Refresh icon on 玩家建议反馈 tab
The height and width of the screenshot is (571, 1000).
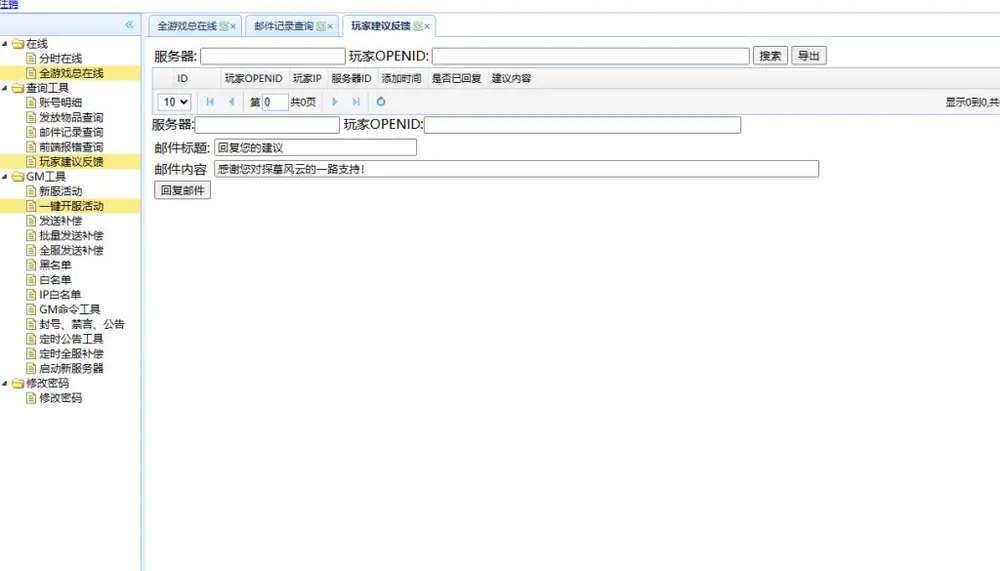418,26
